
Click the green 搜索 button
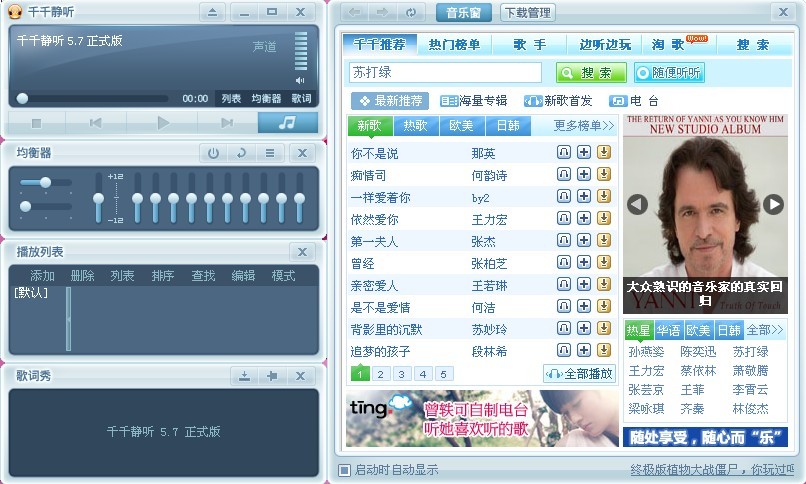590,73
